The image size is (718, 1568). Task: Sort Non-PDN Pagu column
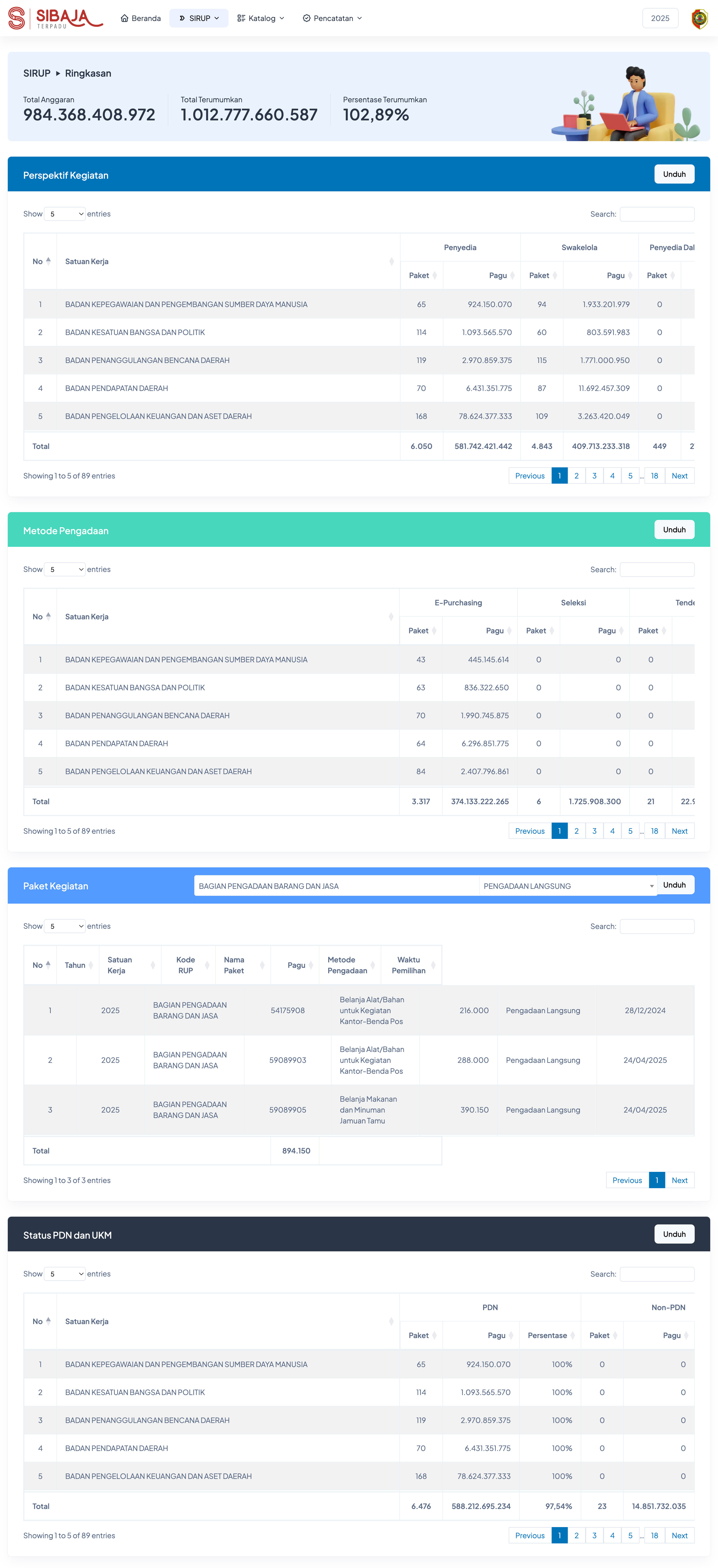[659, 1335]
